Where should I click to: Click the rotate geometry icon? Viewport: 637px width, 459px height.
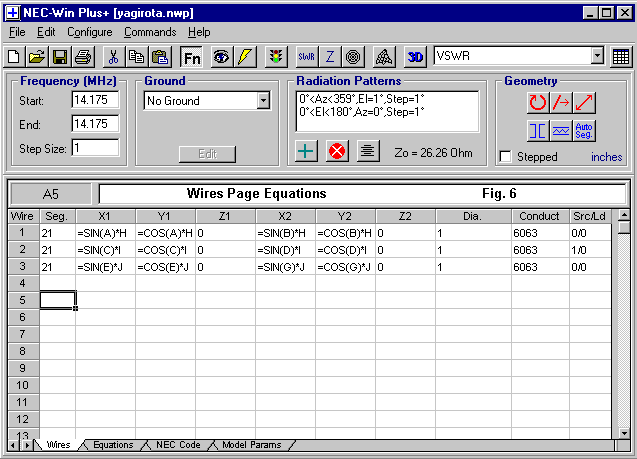tap(538, 102)
